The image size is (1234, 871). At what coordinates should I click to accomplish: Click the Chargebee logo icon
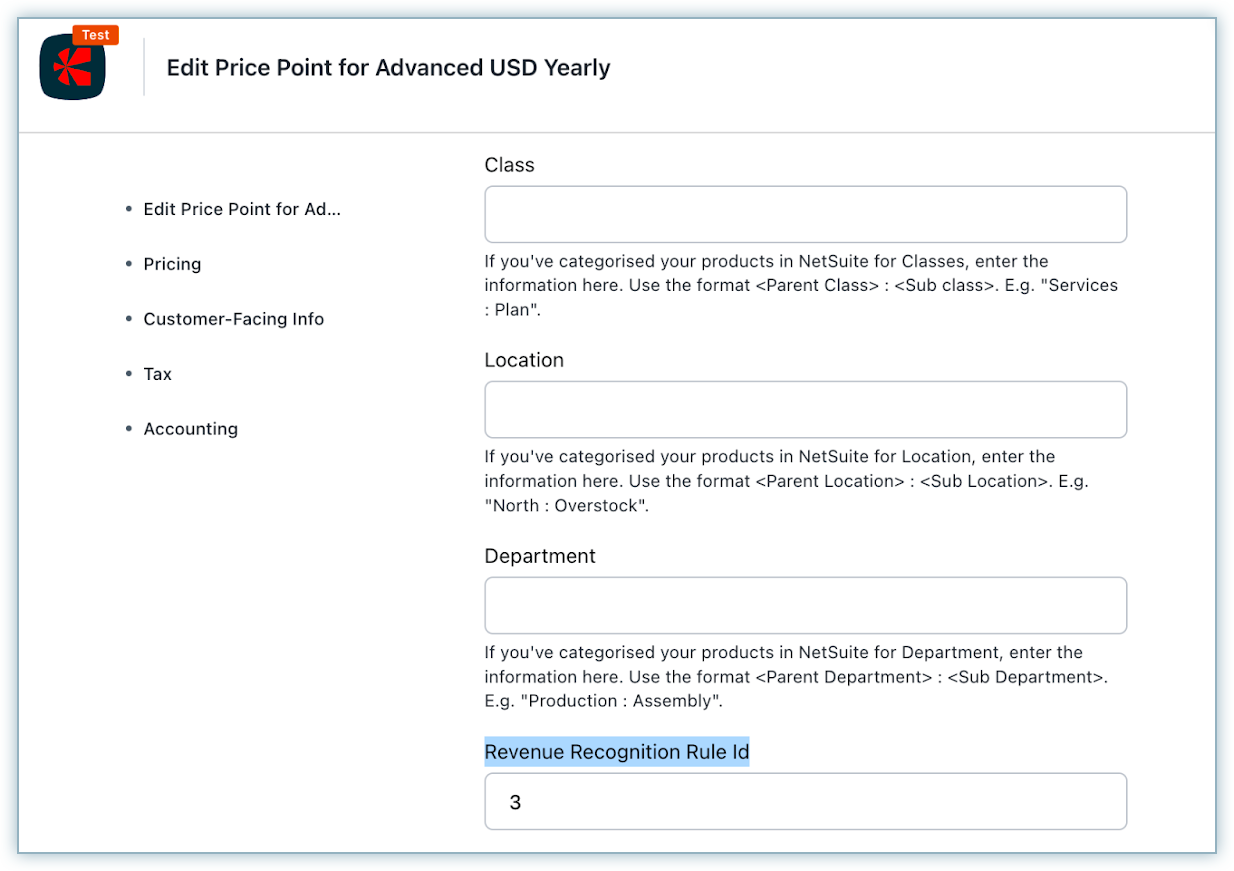(x=72, y=69)
